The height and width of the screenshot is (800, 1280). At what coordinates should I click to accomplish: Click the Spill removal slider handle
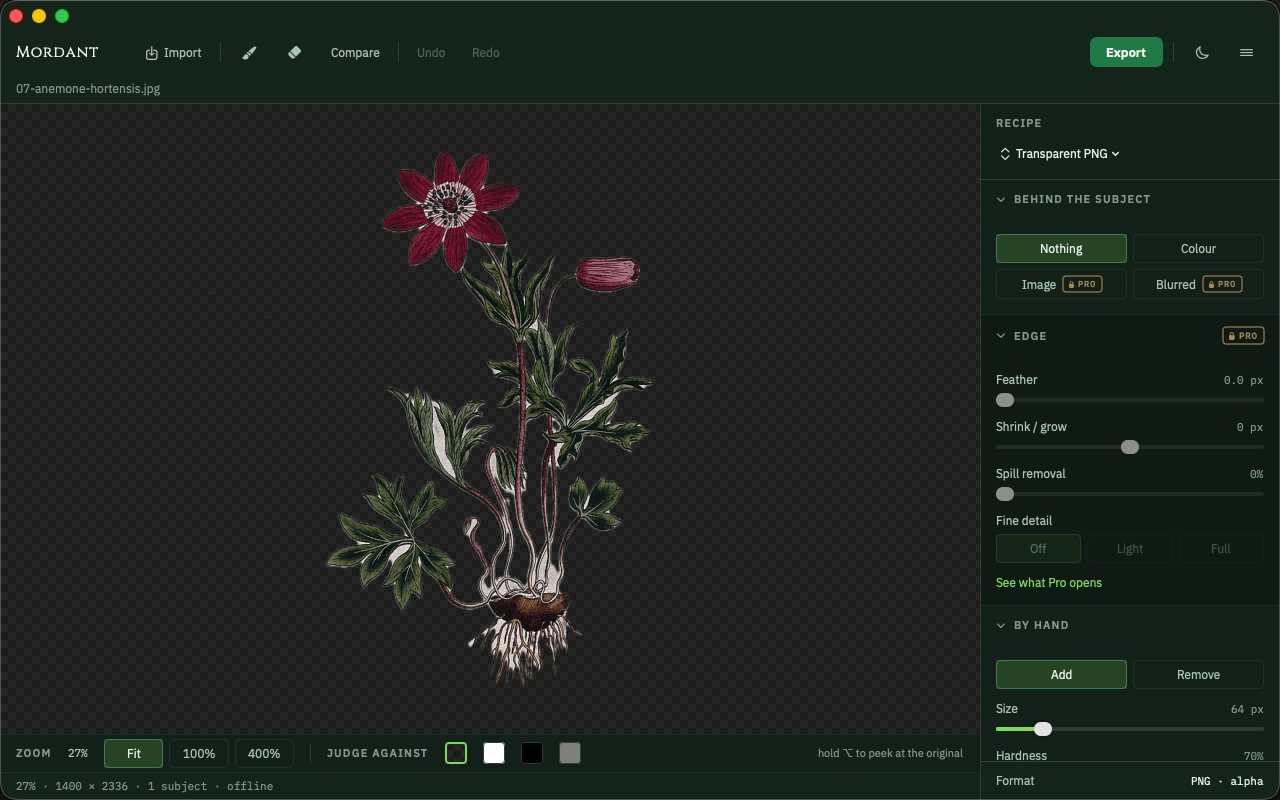[1005, 494]
